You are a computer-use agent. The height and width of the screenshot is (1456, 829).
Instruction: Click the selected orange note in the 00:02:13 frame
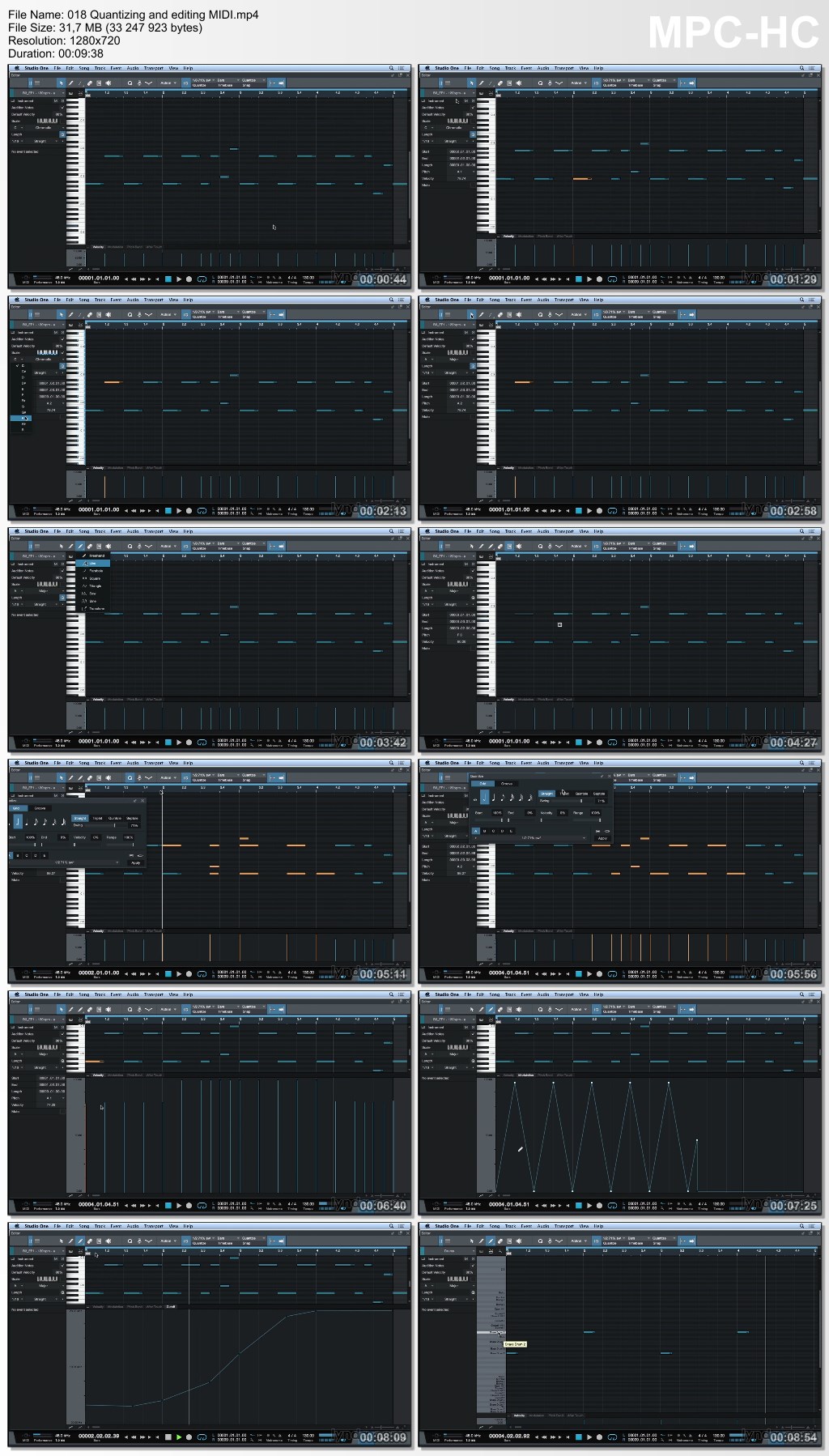[x=112, y=382]
